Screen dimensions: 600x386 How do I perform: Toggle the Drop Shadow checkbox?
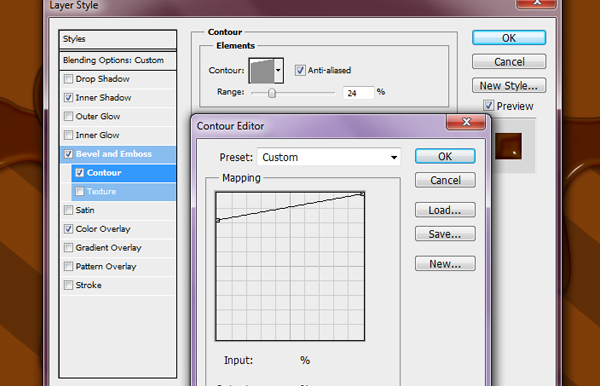(x=68, y=79)
